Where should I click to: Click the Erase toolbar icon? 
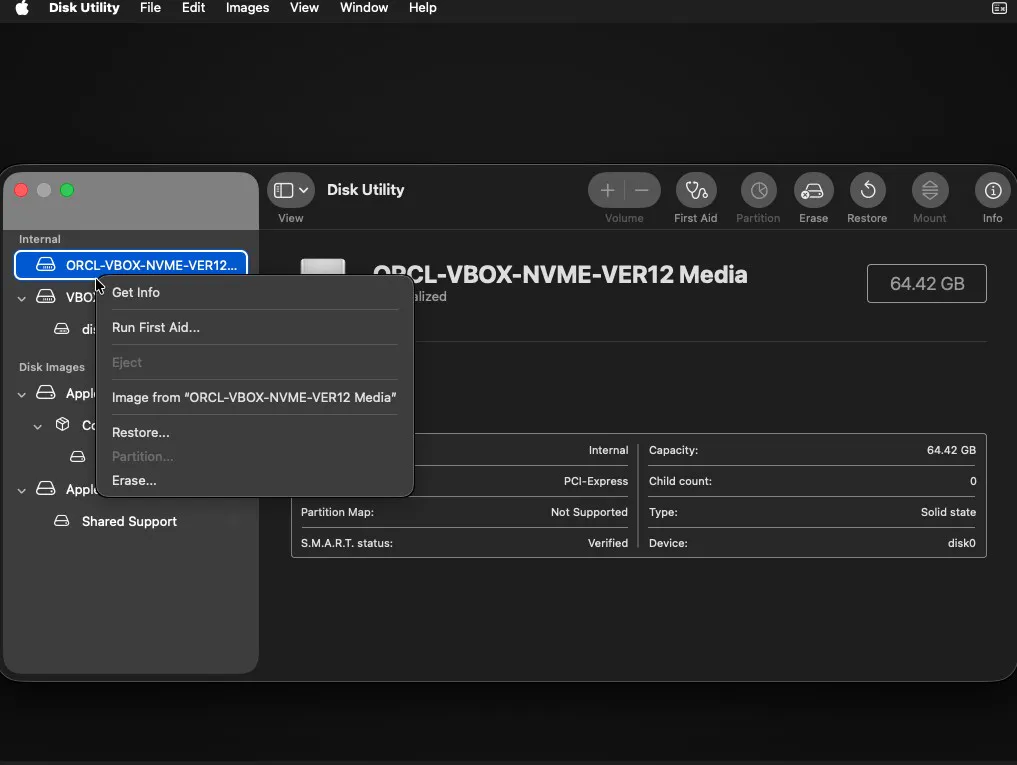(x=813, y=190)
